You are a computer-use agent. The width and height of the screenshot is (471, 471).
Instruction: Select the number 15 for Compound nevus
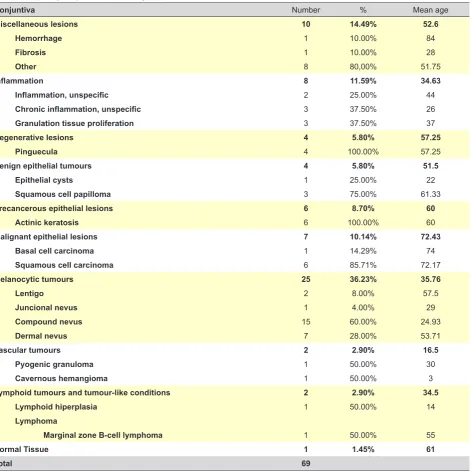[x=306, y=322]
